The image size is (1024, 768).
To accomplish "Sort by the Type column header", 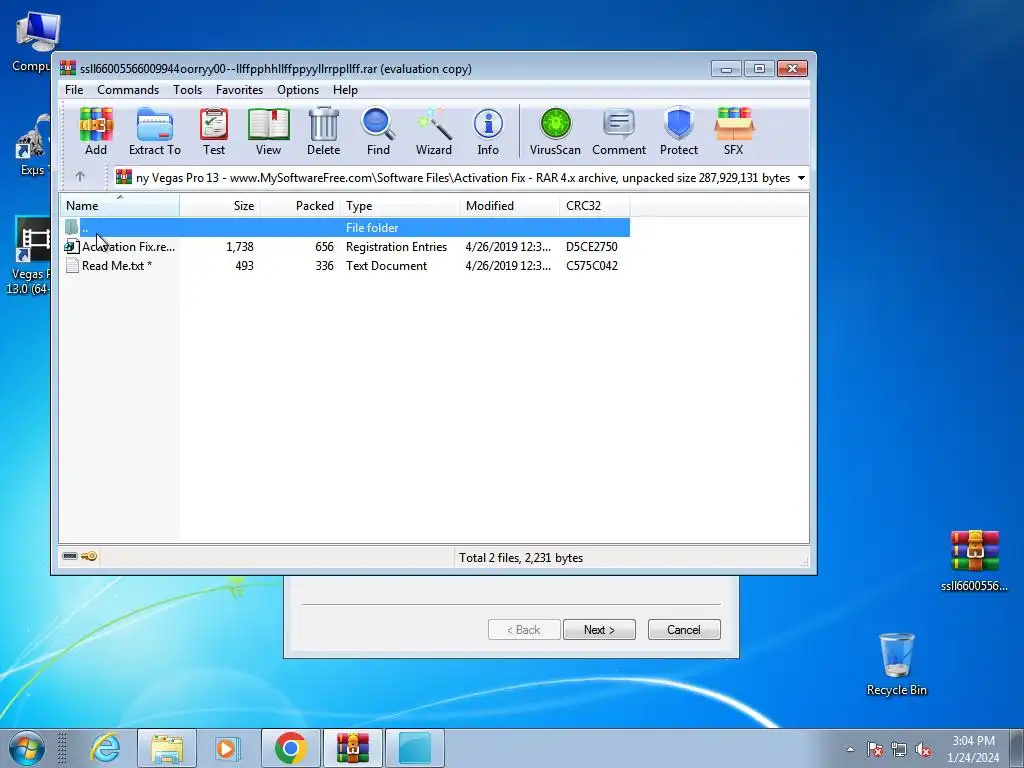I will tap(400, 206).
